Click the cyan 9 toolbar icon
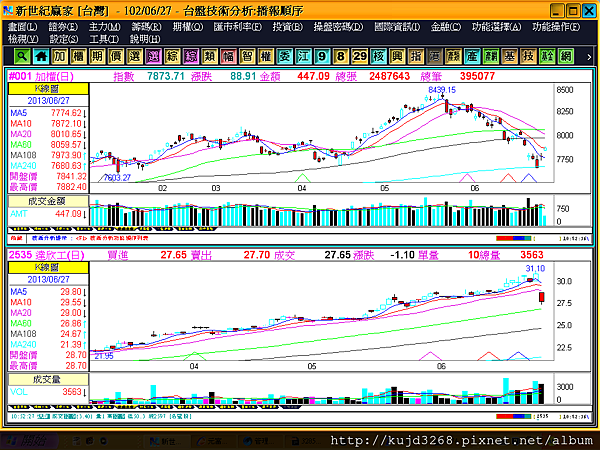This screenshot has height=450, width=600. 322,57
